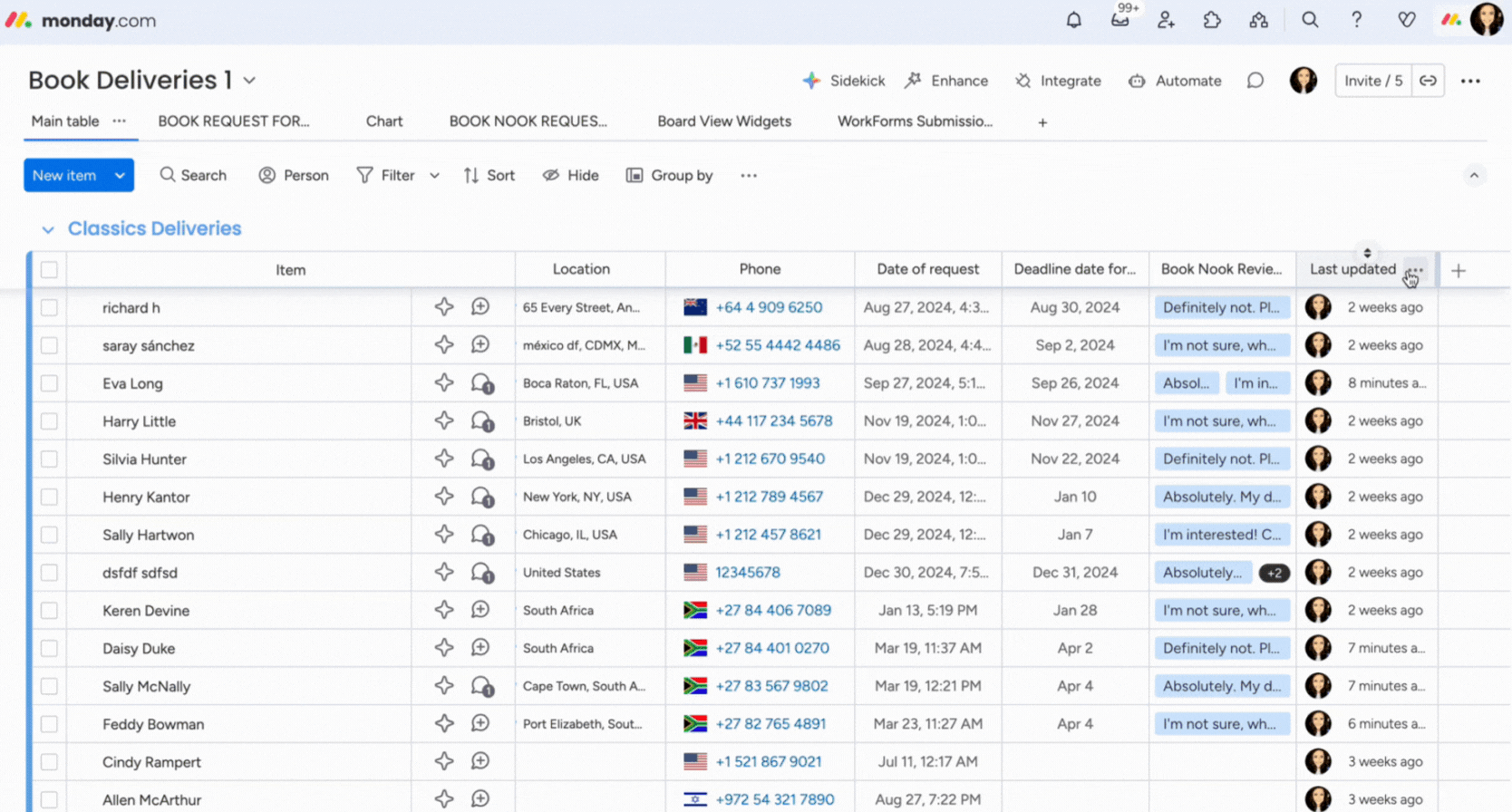Click Definitely not tag in richard h row

[x=1221, y=307]
